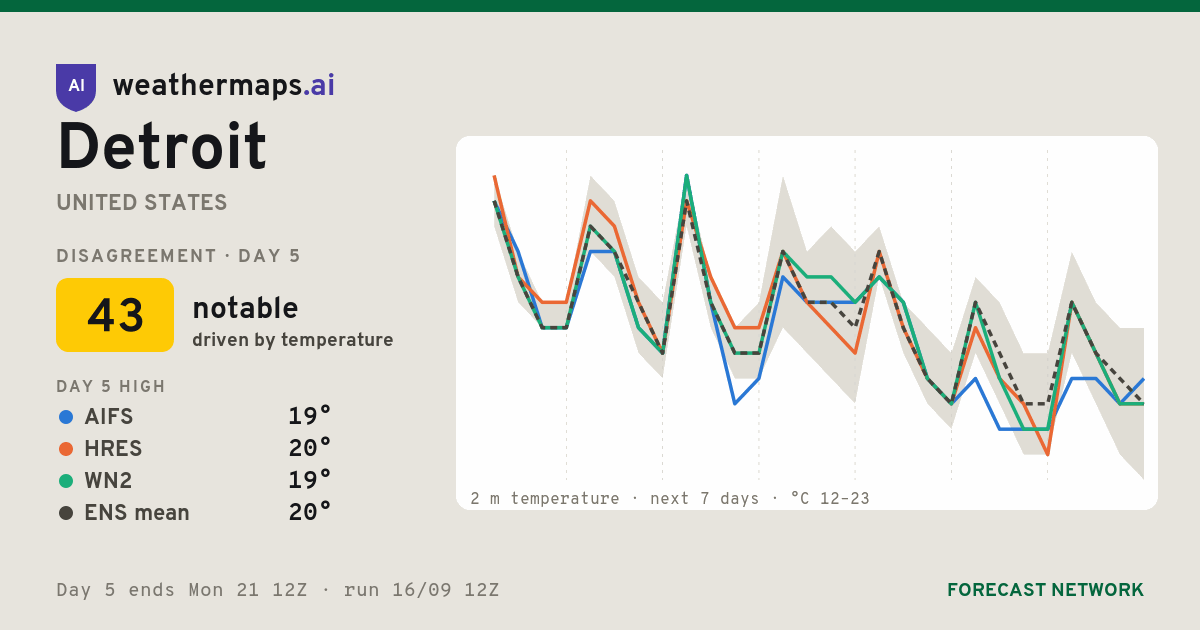The width and height of the screenshot is (1200, 630).
Task: Click the yellow 43 disagreement score badge
Action: click(115, 315)
